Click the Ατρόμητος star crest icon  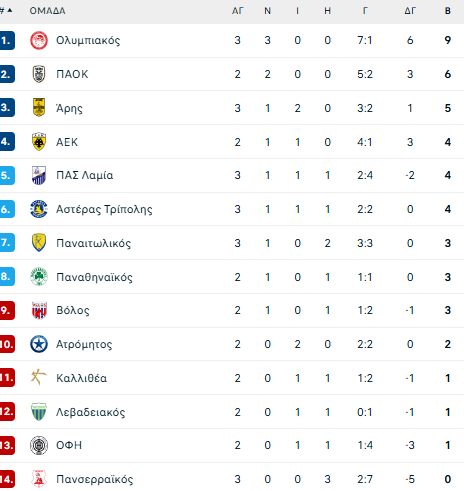[x=39, y=344]
